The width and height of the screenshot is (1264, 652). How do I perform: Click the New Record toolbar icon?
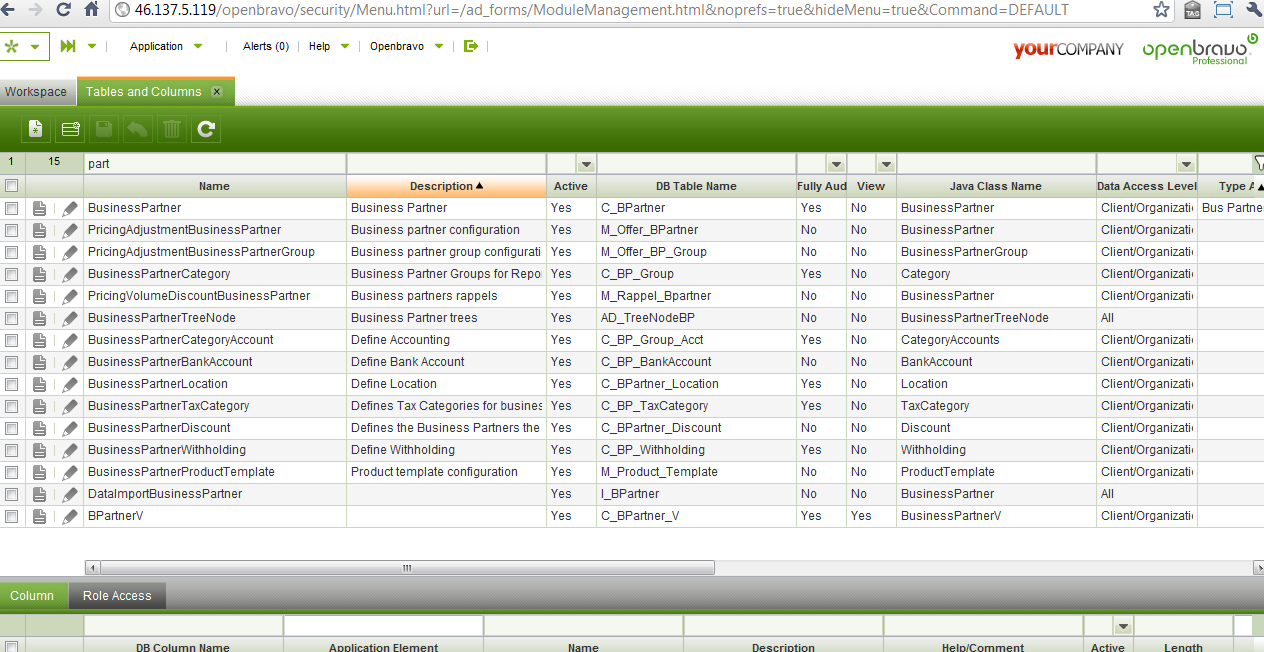tap(37, 129)
